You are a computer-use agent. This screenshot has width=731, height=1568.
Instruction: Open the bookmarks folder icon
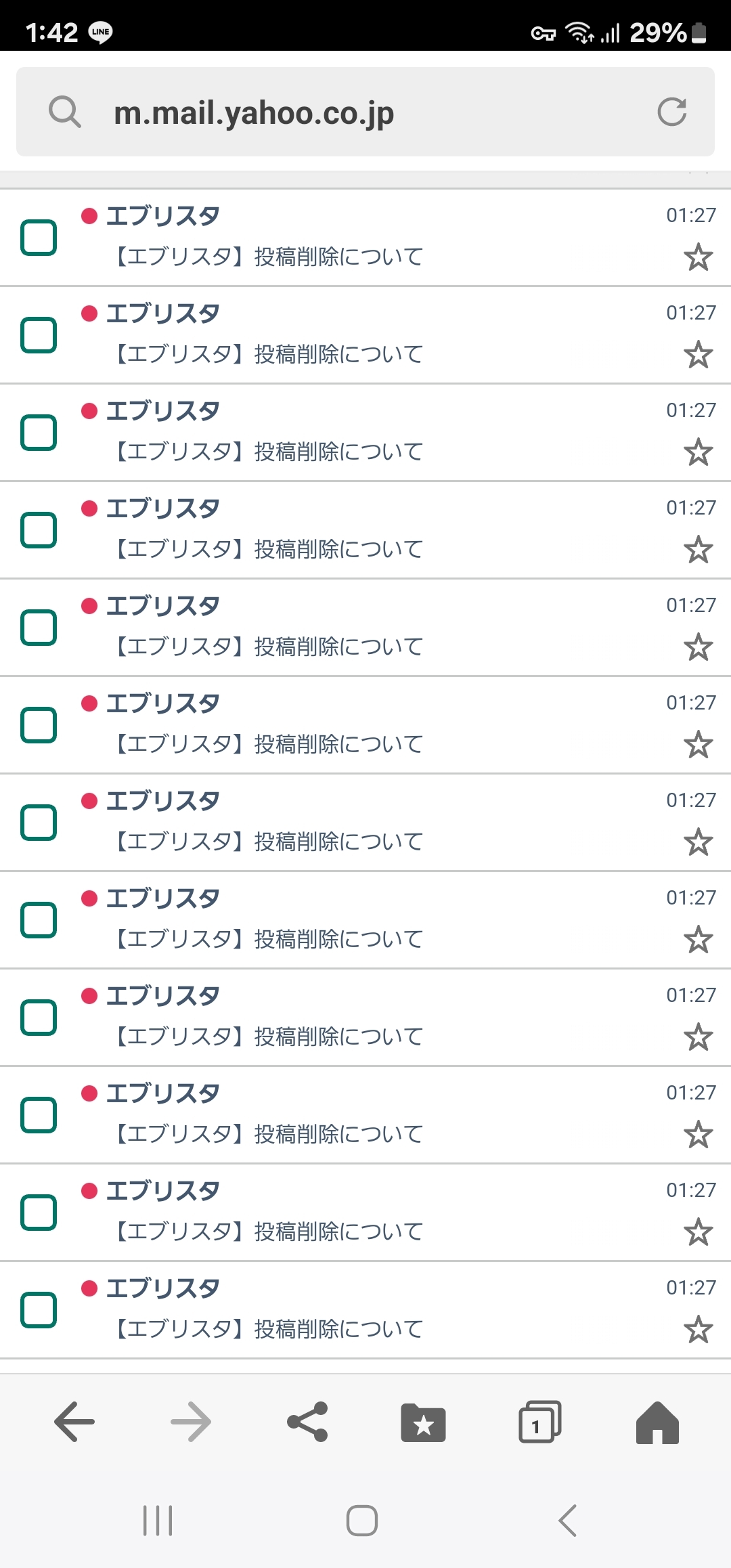pos(423,1421)
